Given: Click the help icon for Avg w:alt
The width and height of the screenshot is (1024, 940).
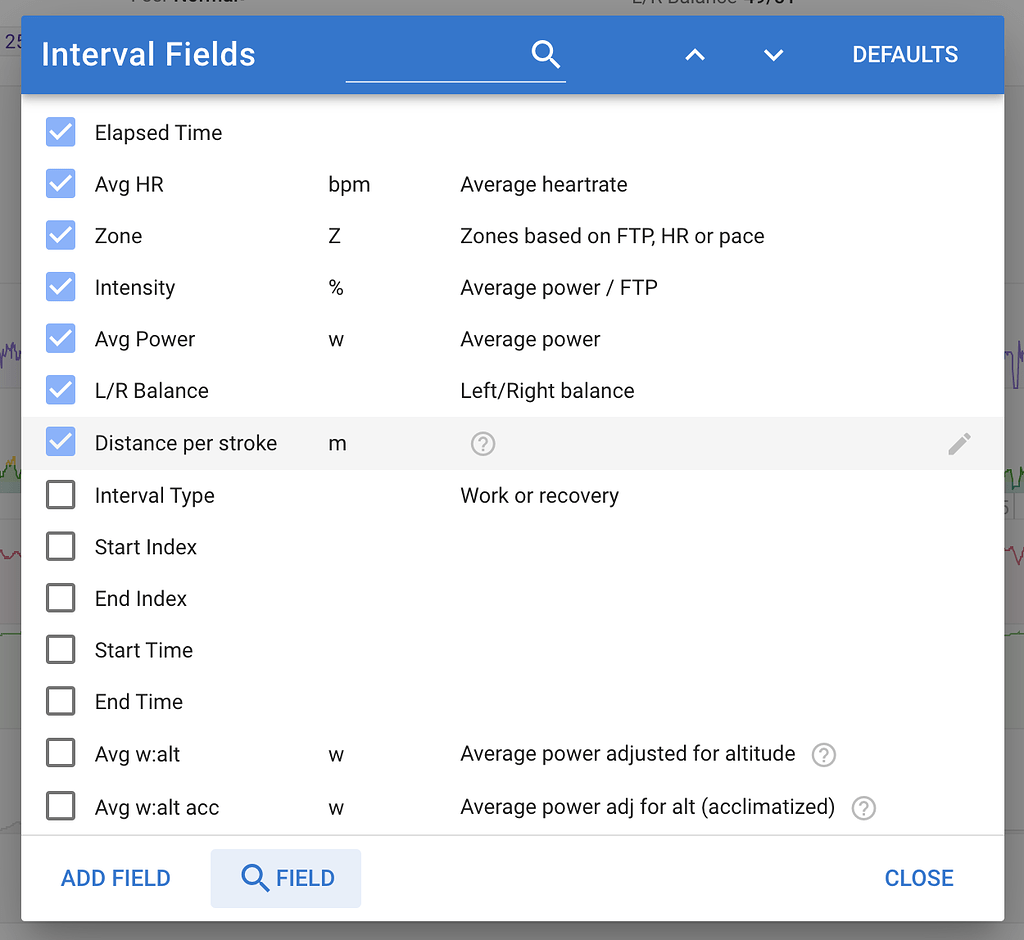Looking at the screenshot, I should pyautogui.click(x=823, y=754).
